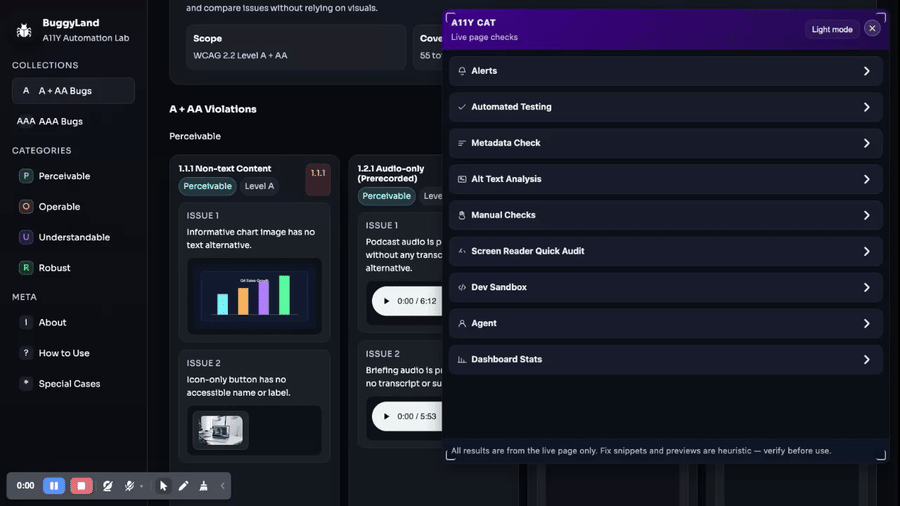Expand the Alerts section chevron
The image size is (900, 506).
(x=866, y=71)
